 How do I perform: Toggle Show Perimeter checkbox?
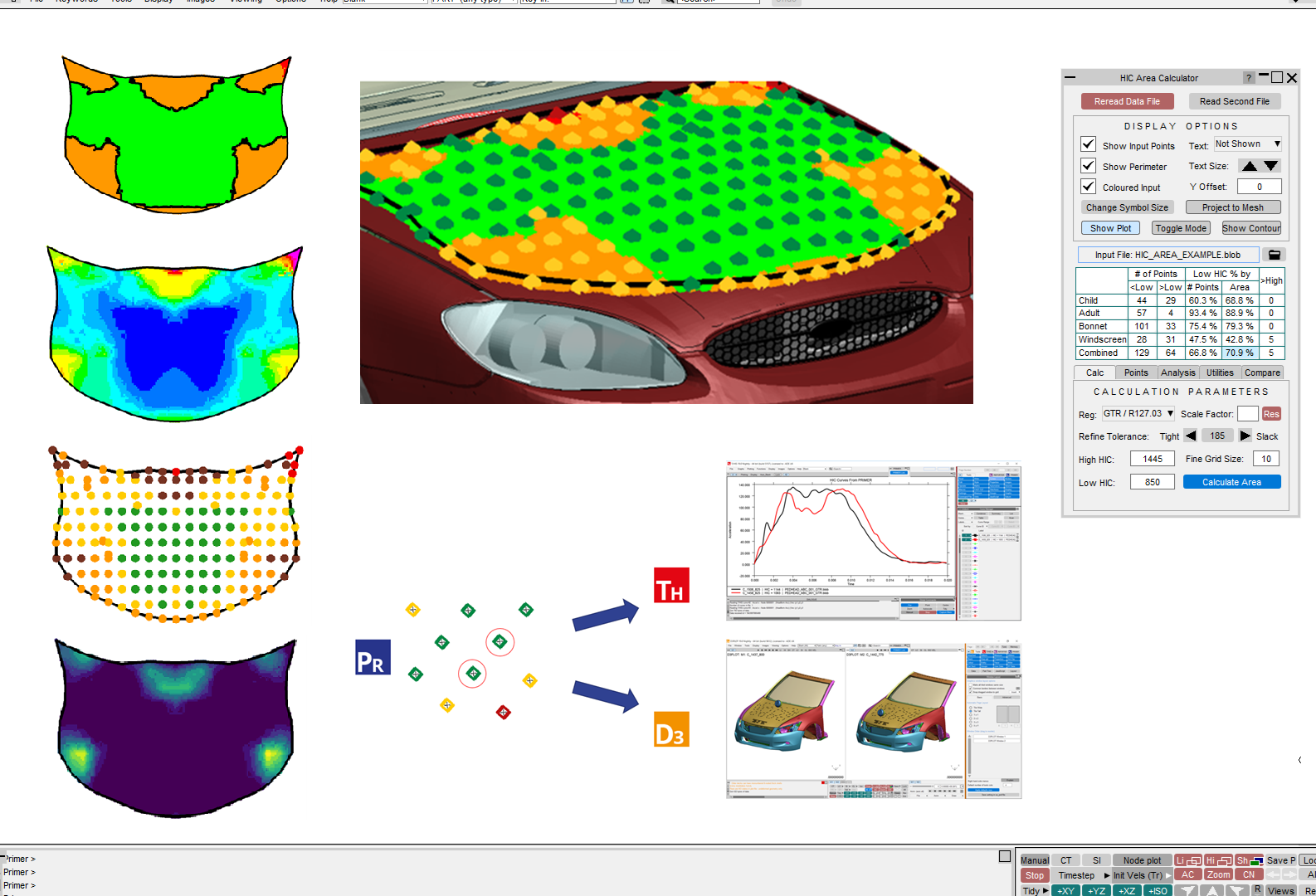coord(1089,166)
